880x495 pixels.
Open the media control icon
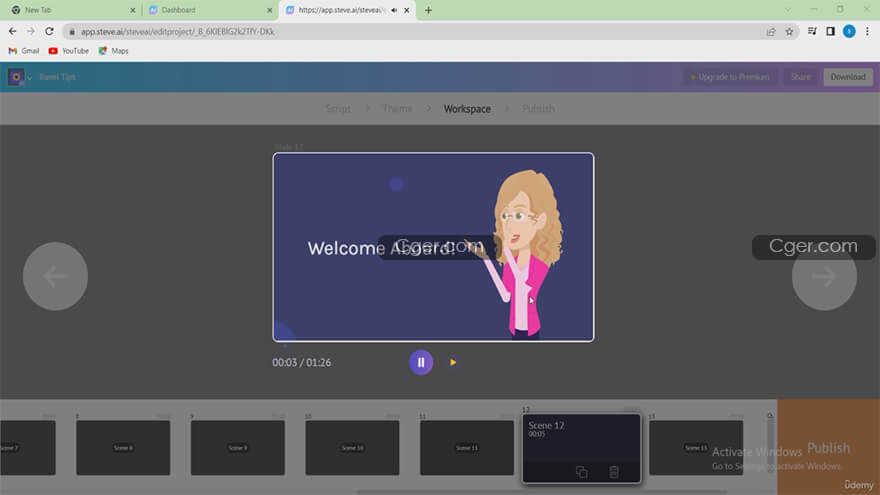[812, 31]
